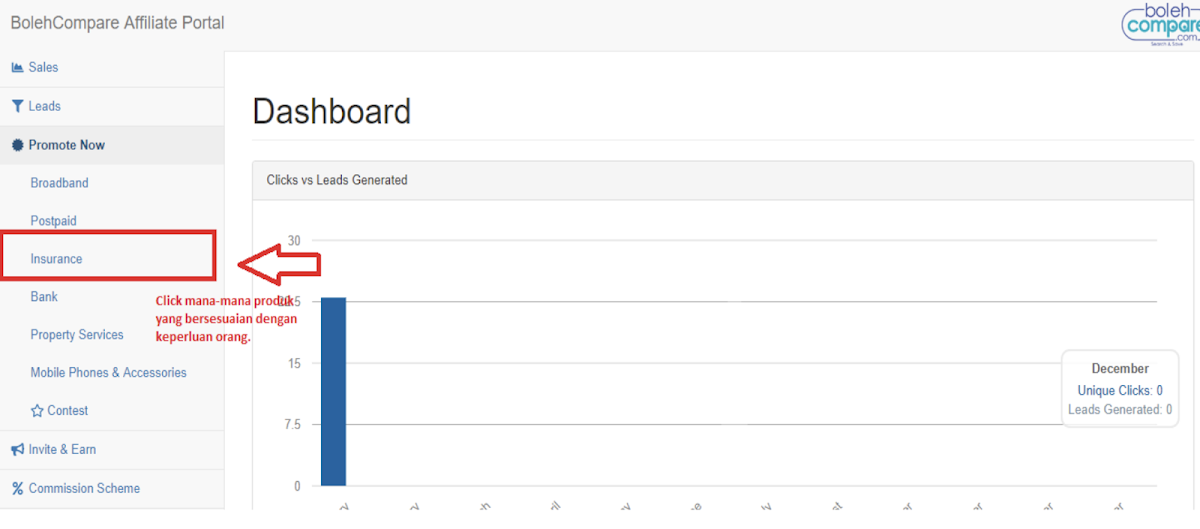The image size is (1200, 529).
Task: Click the blue January bar in chart
Action: point(333,391)
